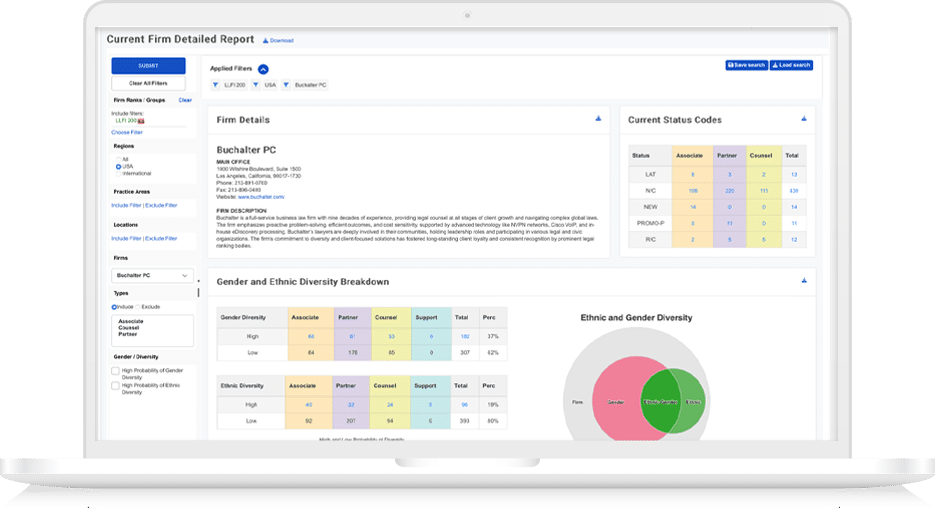
Task: Select the Exclude types radio button
Action: click(139, 307)
